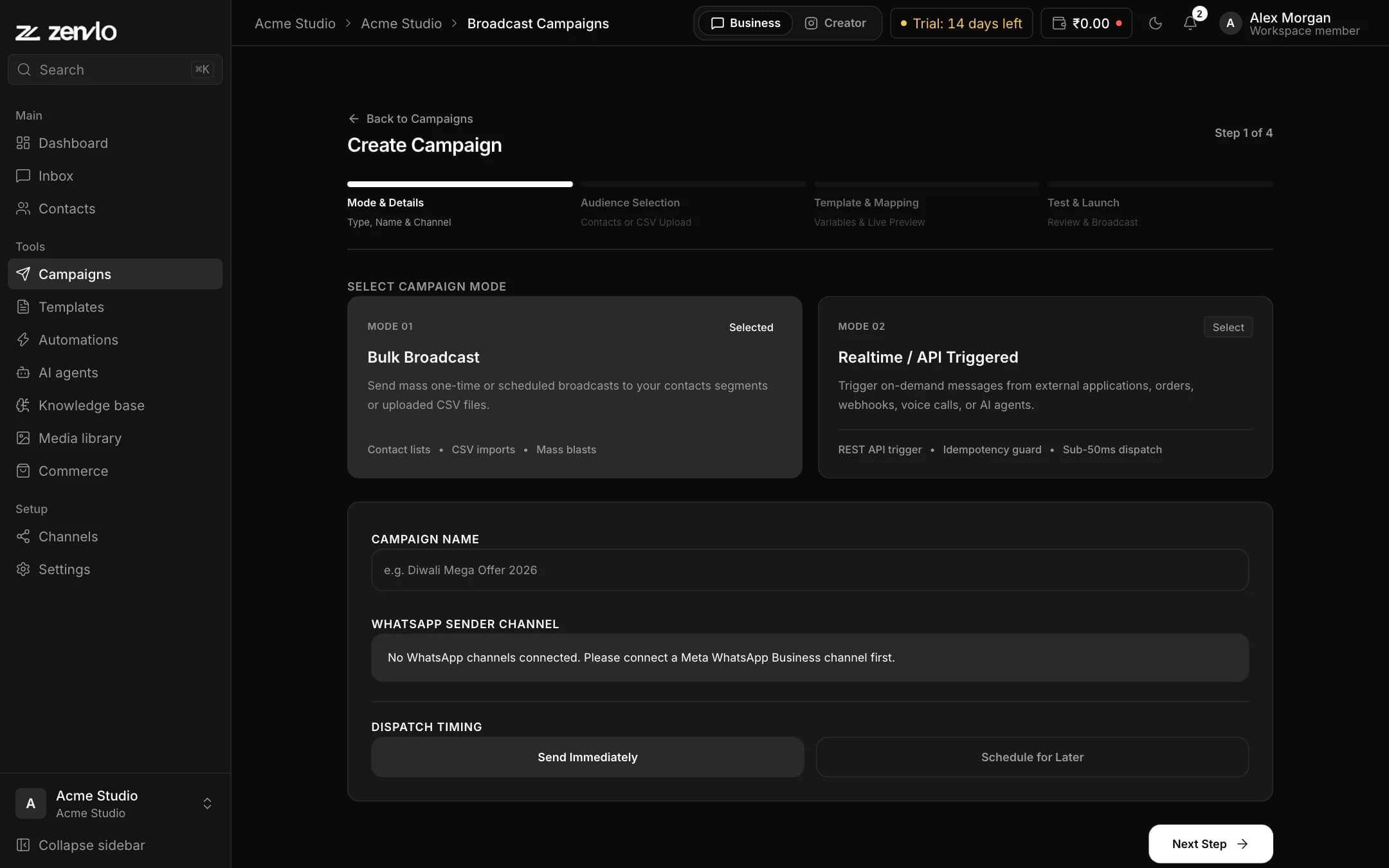
Task: Open Dashboard from sidebar
Action: pyautogui.click(x=115, y=143)
